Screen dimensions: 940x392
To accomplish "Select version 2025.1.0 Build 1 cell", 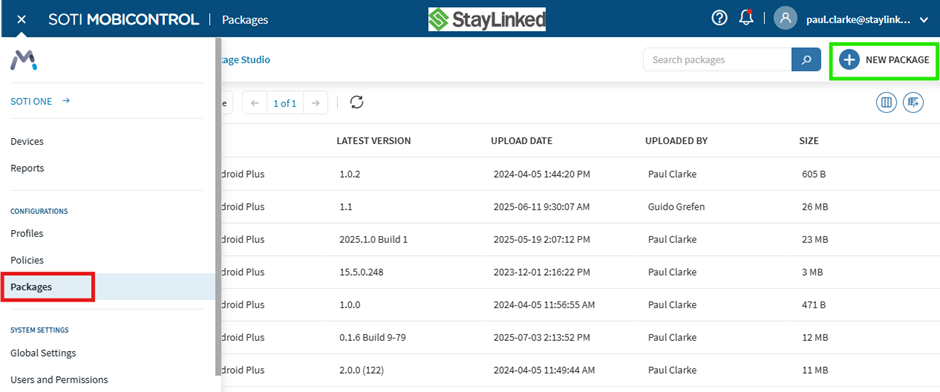I will click(x=373, y=239).
